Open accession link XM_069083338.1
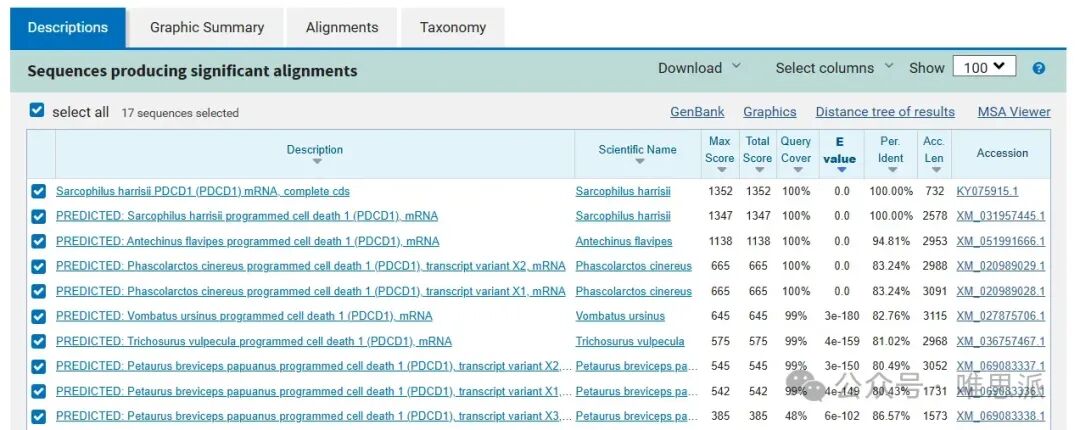The height and width of the screenshot is (430, 1080). click(1000, 416)
